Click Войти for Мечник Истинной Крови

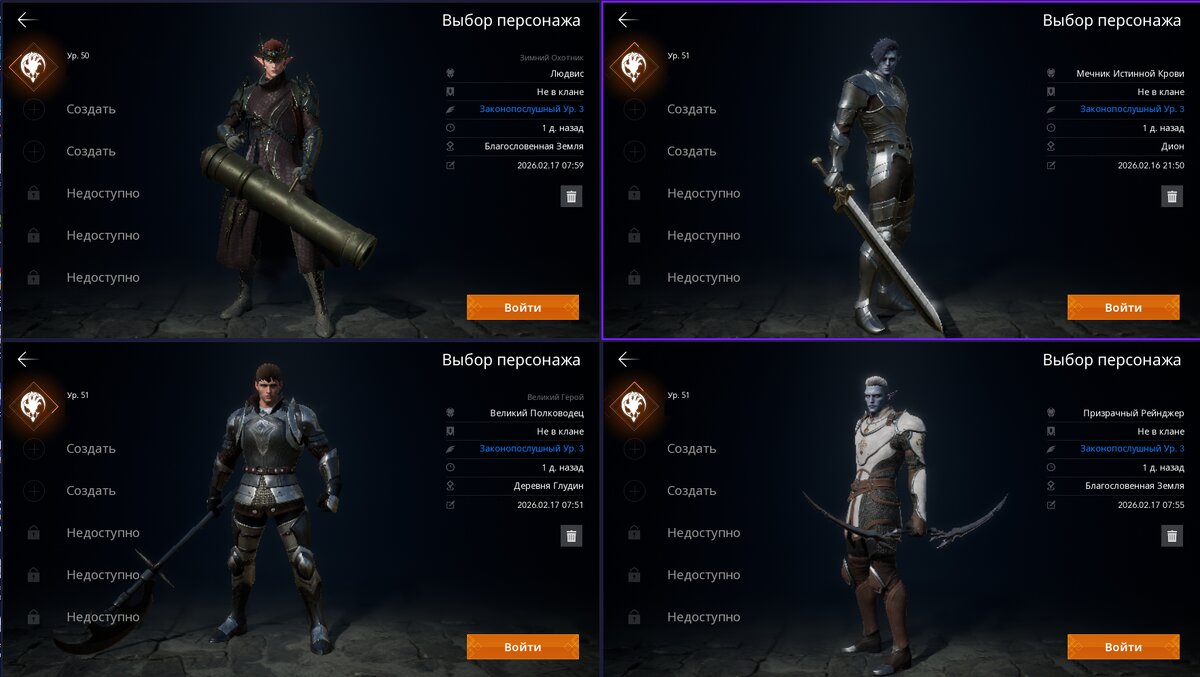[1123, 307]
